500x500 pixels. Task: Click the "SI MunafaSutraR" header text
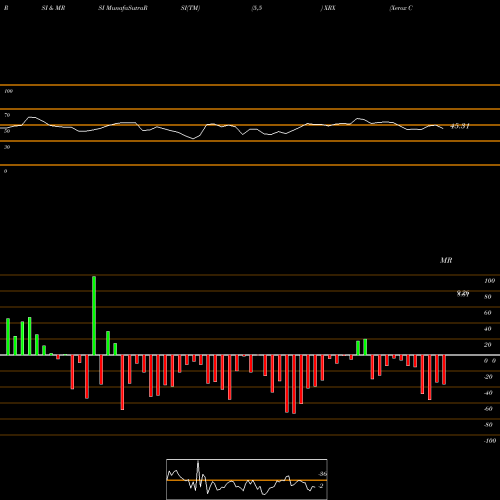click(x=123, y=8)
